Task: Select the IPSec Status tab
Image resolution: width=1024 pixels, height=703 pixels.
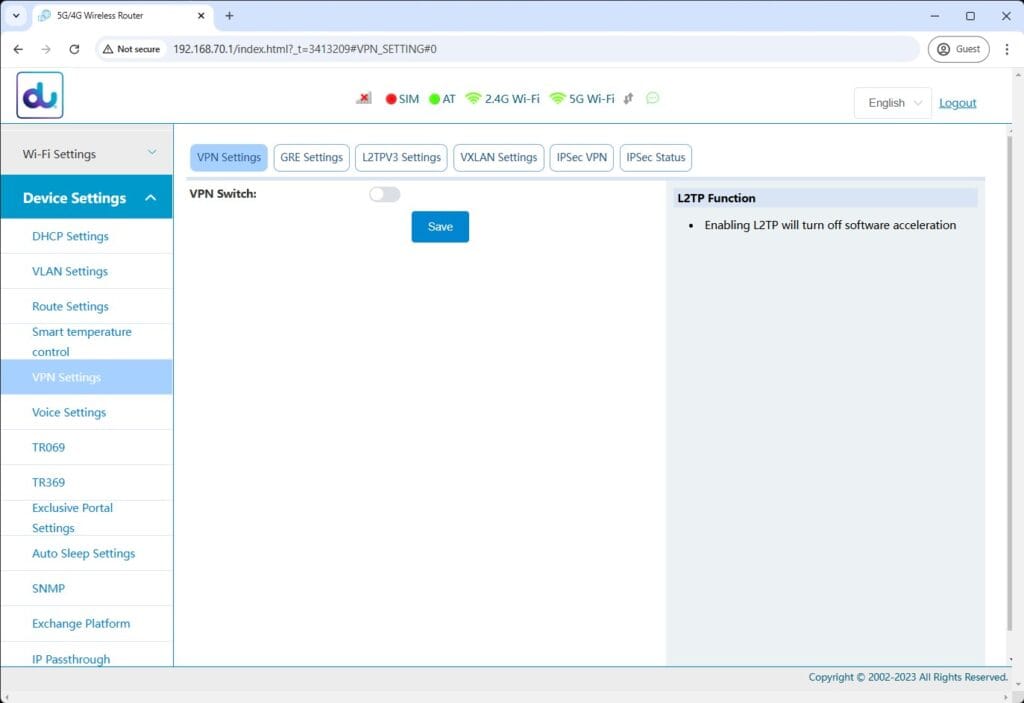Action: tap(656, 157)
